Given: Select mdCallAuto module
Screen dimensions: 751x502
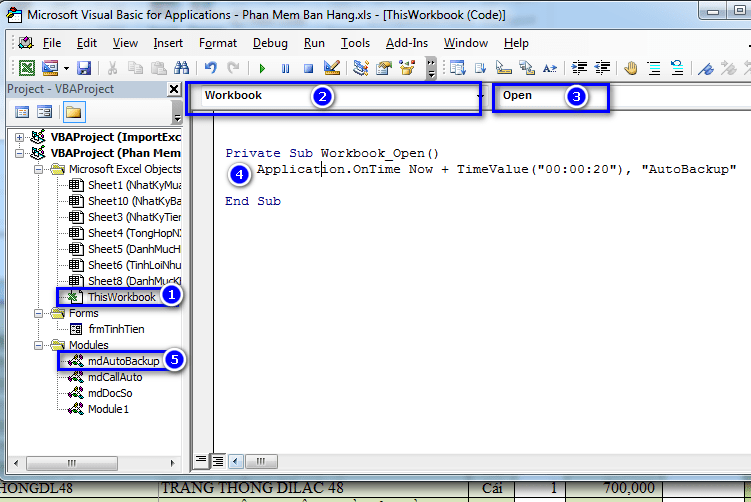Looking at the screenshot, I should click(x=105, y=377).
